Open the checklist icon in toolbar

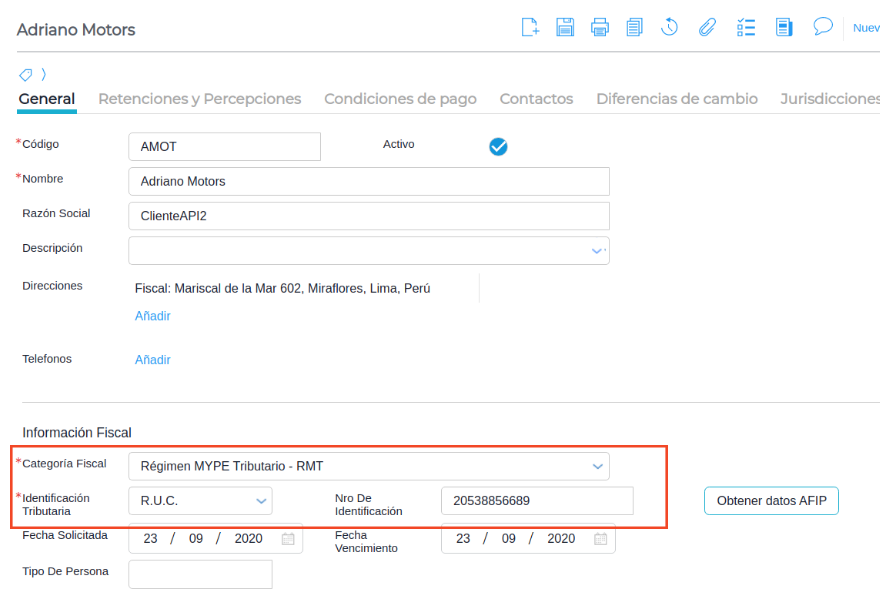[x=746, y=27]
